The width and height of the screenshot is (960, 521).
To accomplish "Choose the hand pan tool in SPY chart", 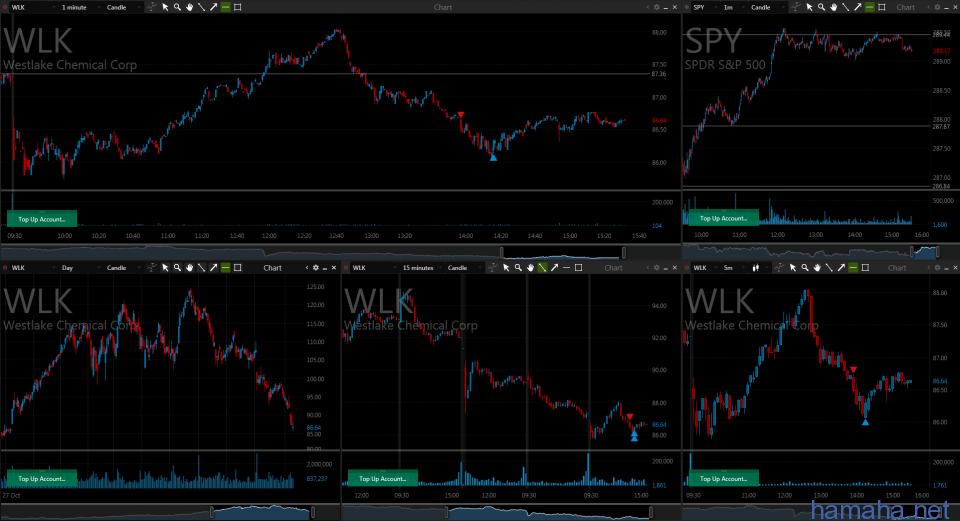I will (x=833, y=7).
